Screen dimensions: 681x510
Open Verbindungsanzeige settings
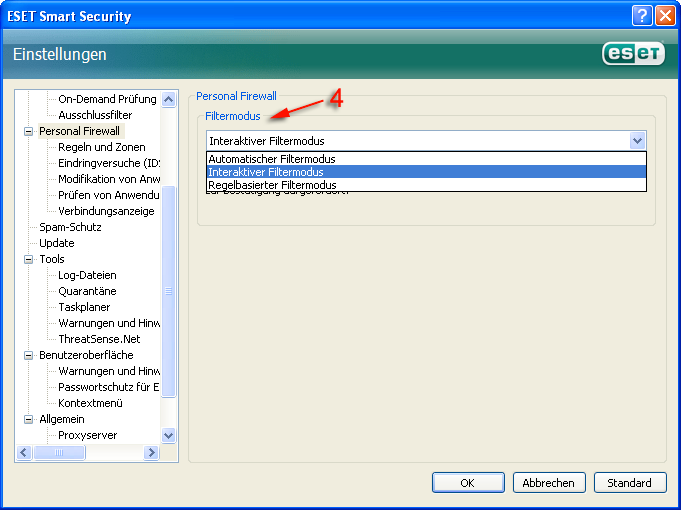tap(106, 211)
